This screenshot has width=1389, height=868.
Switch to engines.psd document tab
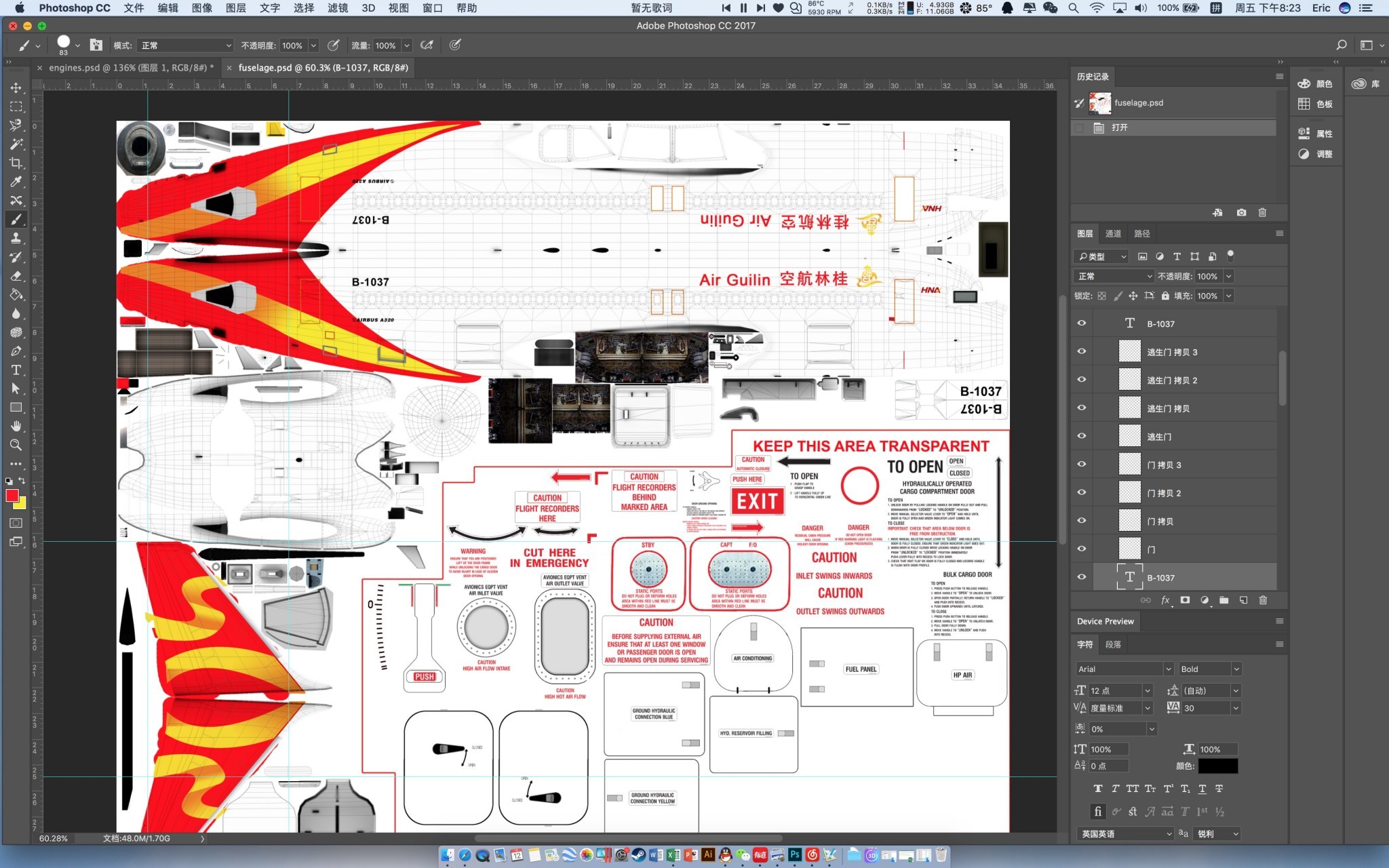[x=131, y=68]
